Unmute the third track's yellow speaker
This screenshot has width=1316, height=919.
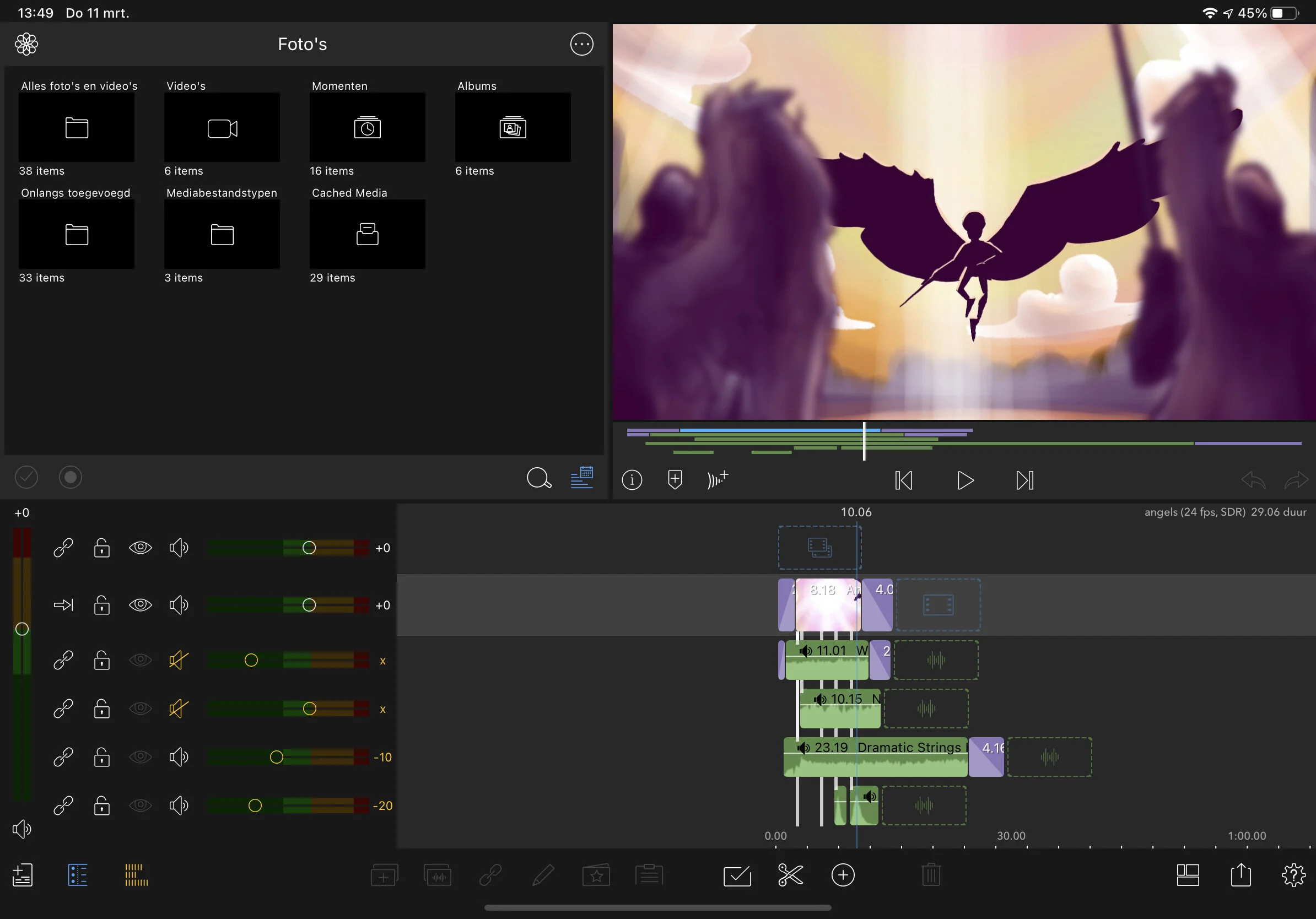pos(178,660)
